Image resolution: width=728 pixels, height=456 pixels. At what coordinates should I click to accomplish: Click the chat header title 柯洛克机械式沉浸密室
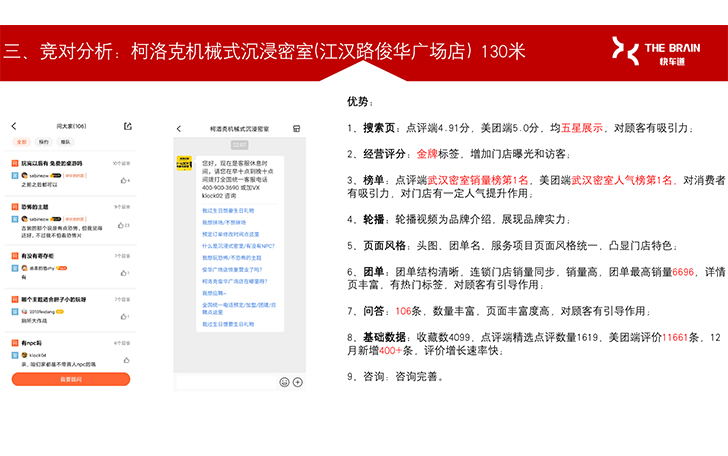240,129
